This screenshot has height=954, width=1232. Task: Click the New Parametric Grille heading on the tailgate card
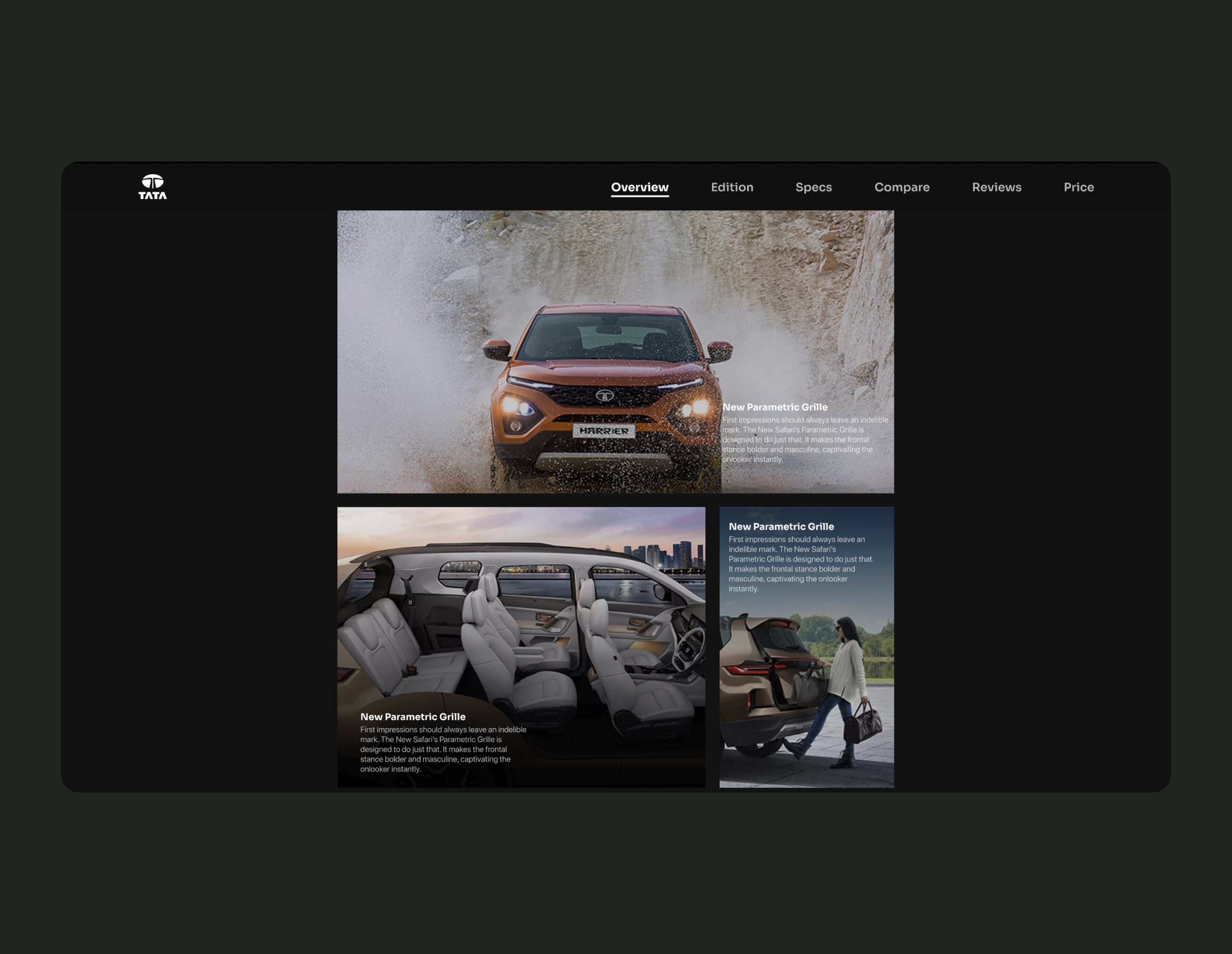pyautogui.click(x=781, y=527)
